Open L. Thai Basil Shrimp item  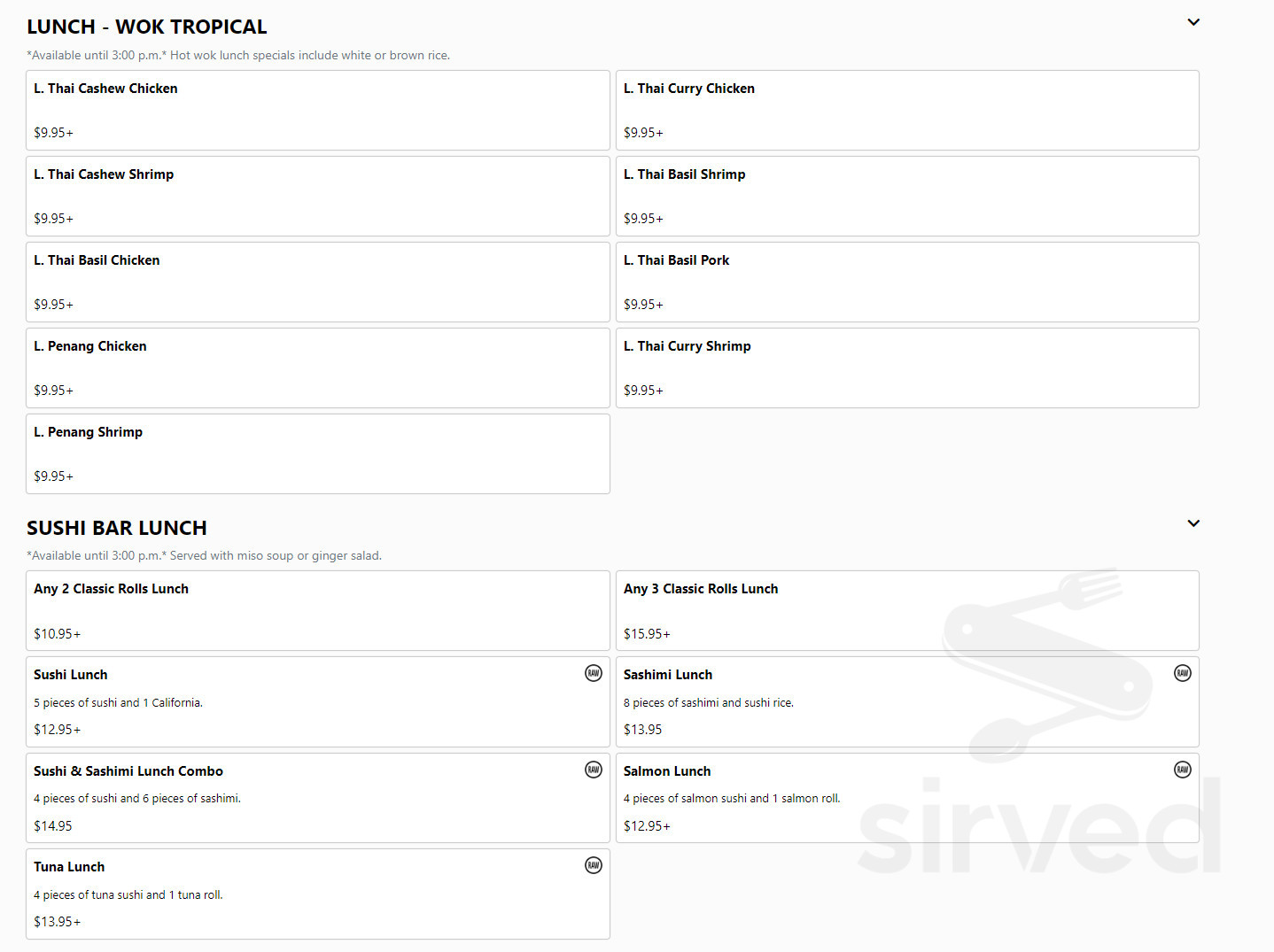(x=906, y=197)
